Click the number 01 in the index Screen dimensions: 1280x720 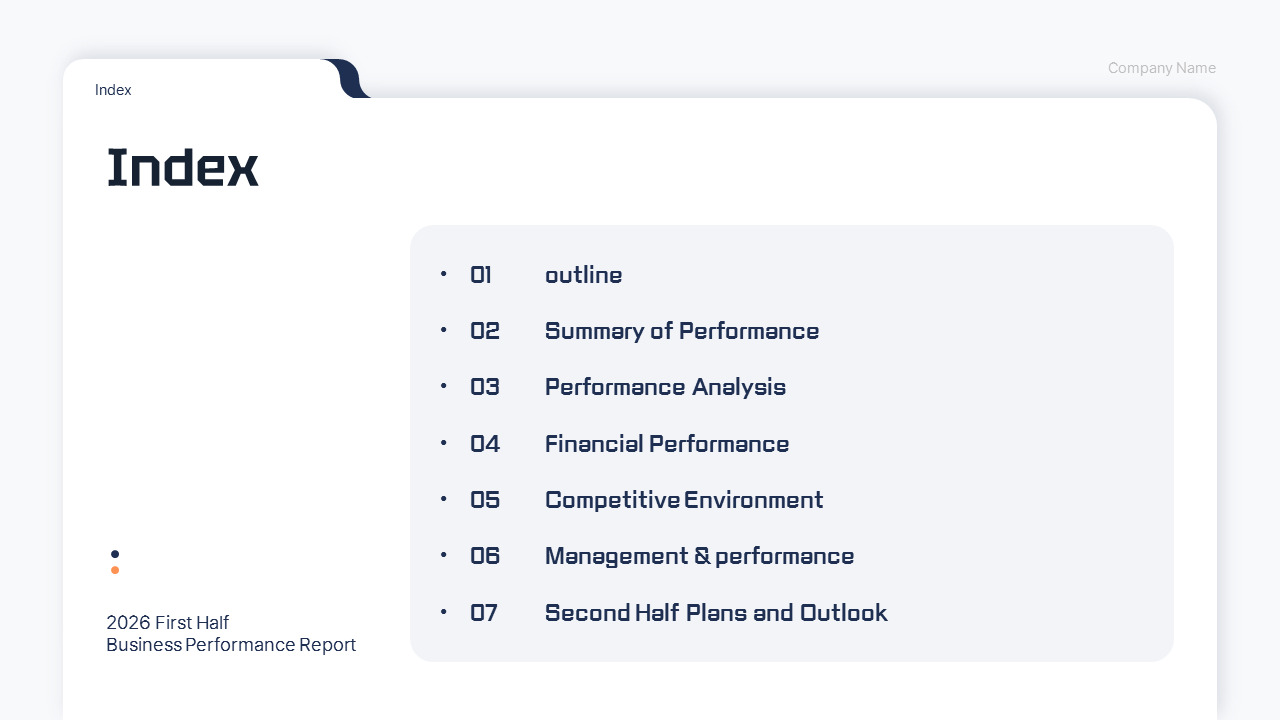[x=481, y=275]
